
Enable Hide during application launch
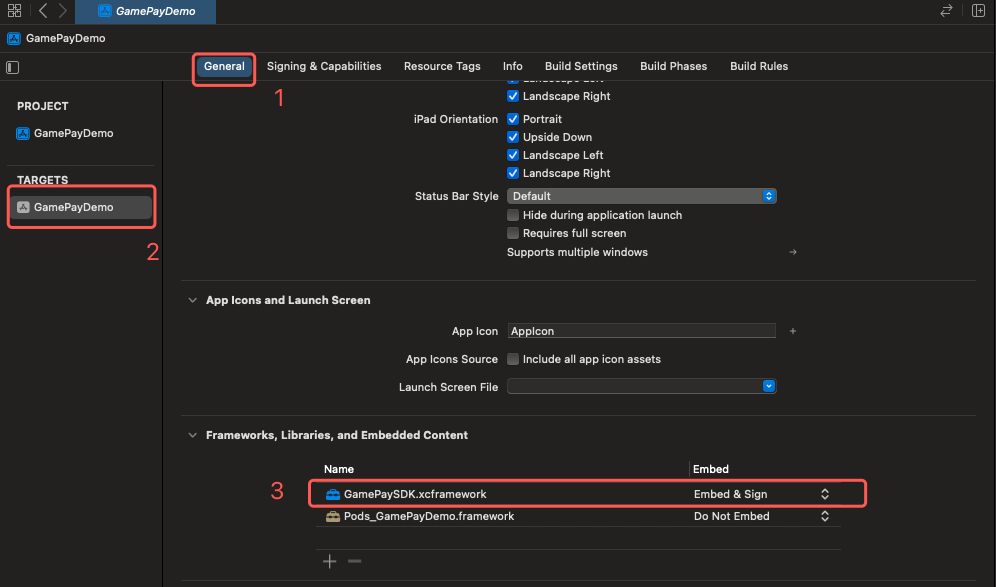pyautogui.click(x=513, y=215)
